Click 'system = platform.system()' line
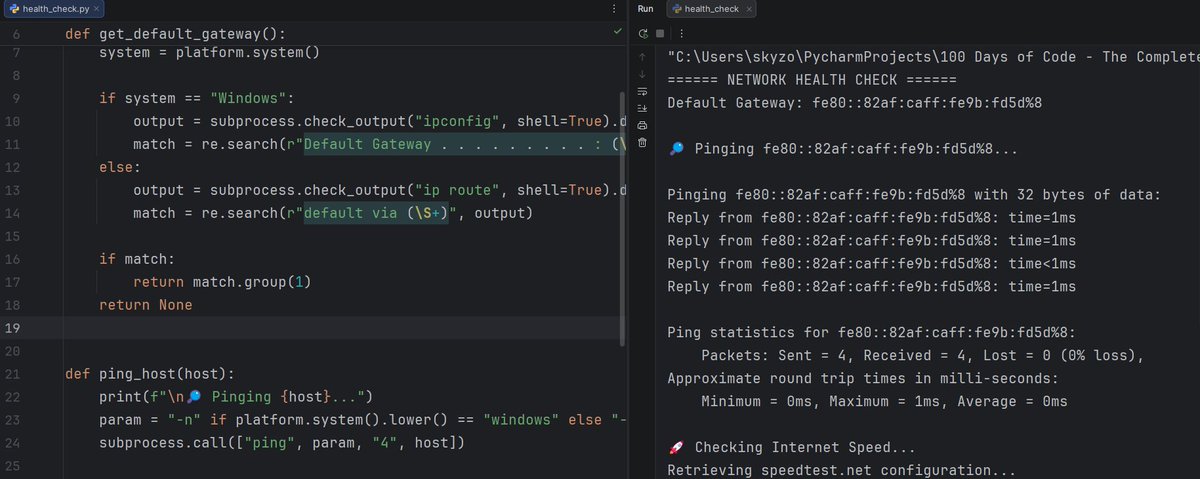This screenshot has width=1200, height=479. coord(209,52)
